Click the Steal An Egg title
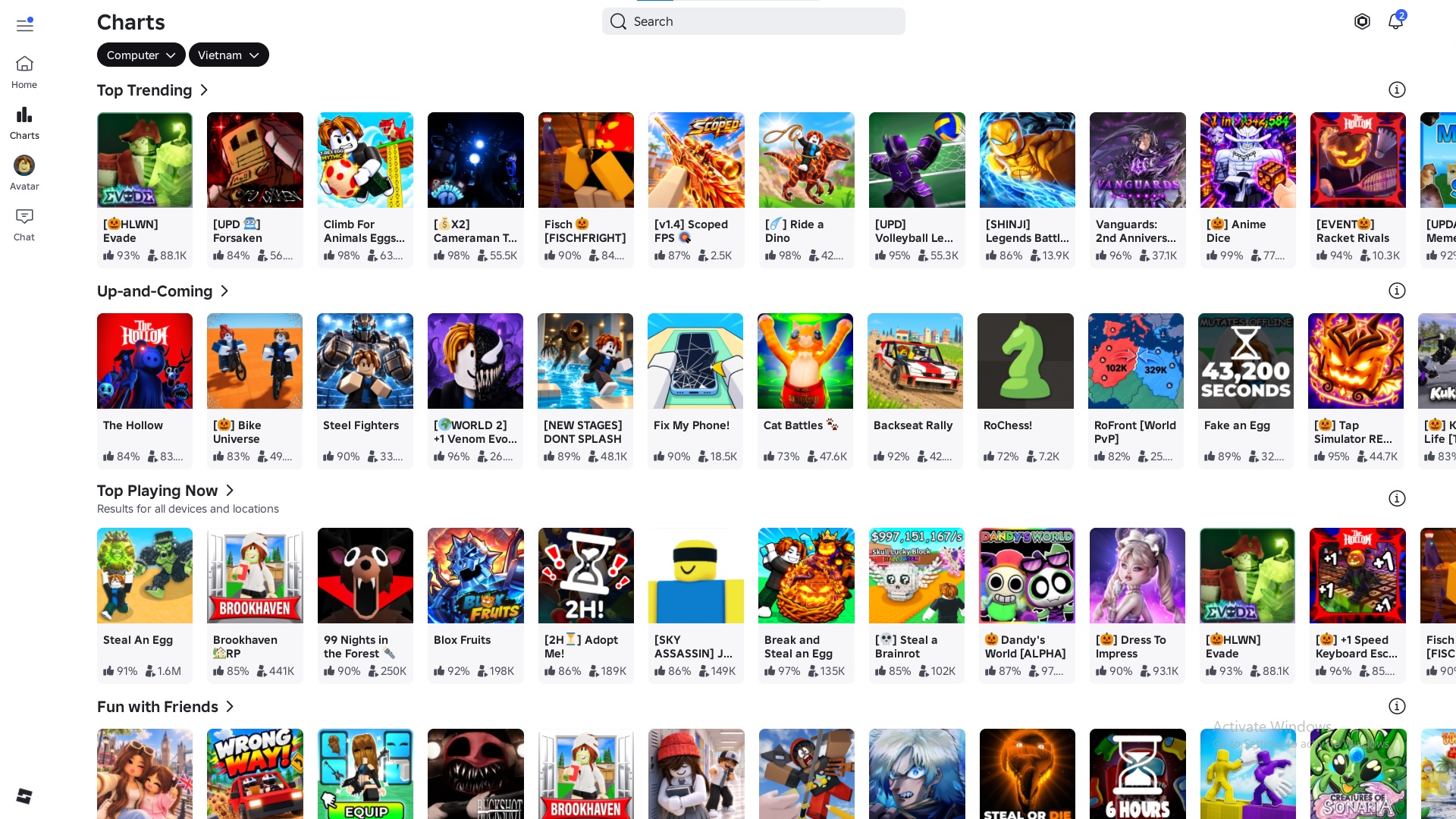The height and width of the screenshot is (819, 1456). (138, 640)
